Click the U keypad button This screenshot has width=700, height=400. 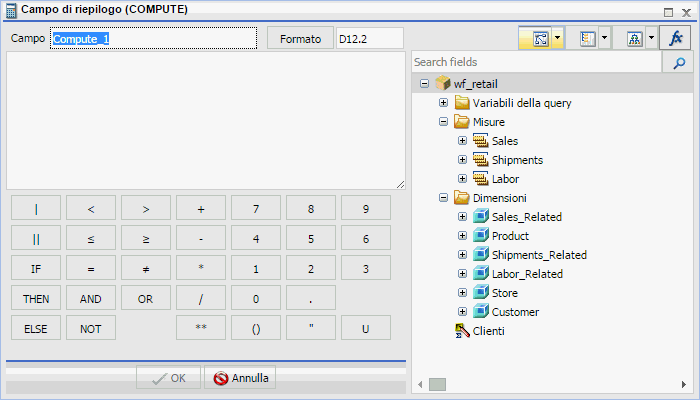(366, 328)
